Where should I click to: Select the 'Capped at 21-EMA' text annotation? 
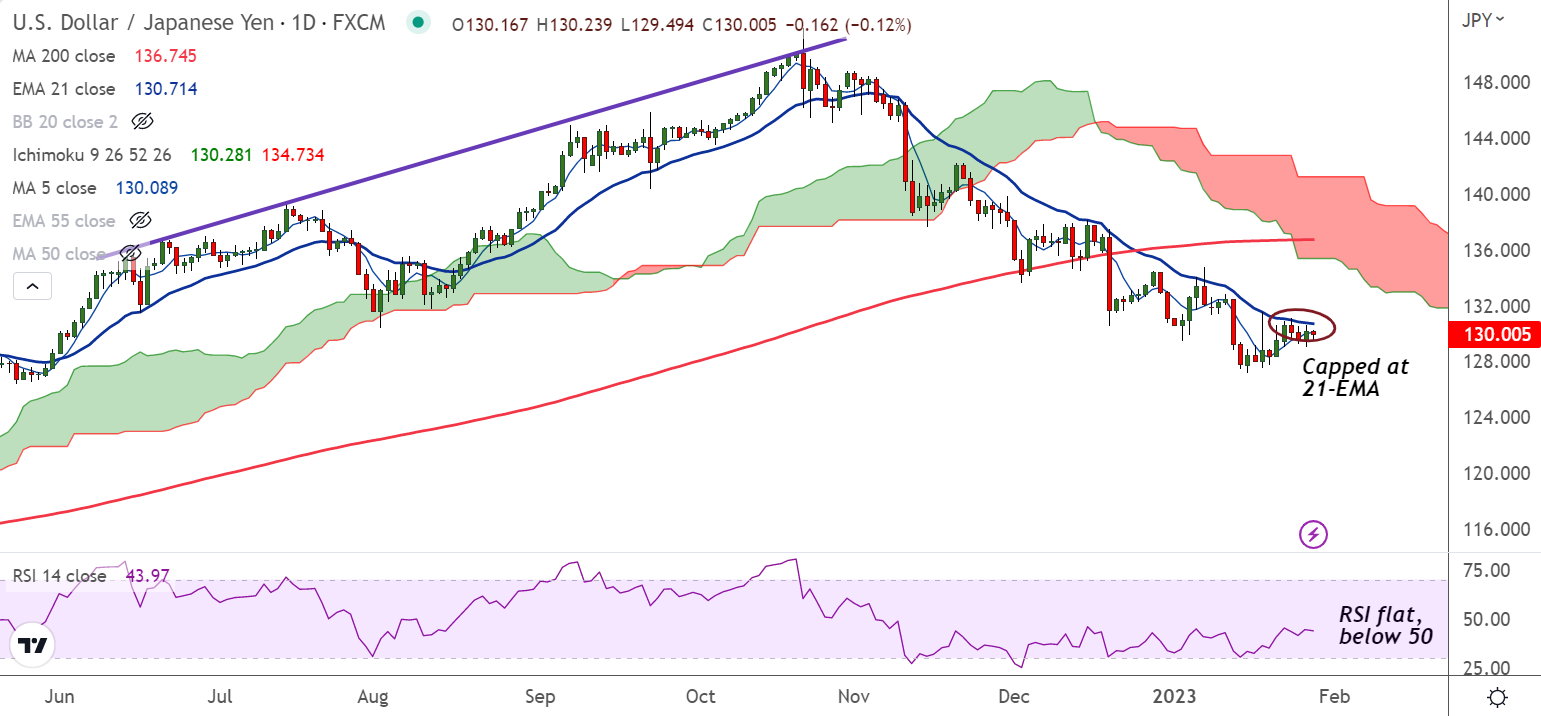click(1354, 378)
